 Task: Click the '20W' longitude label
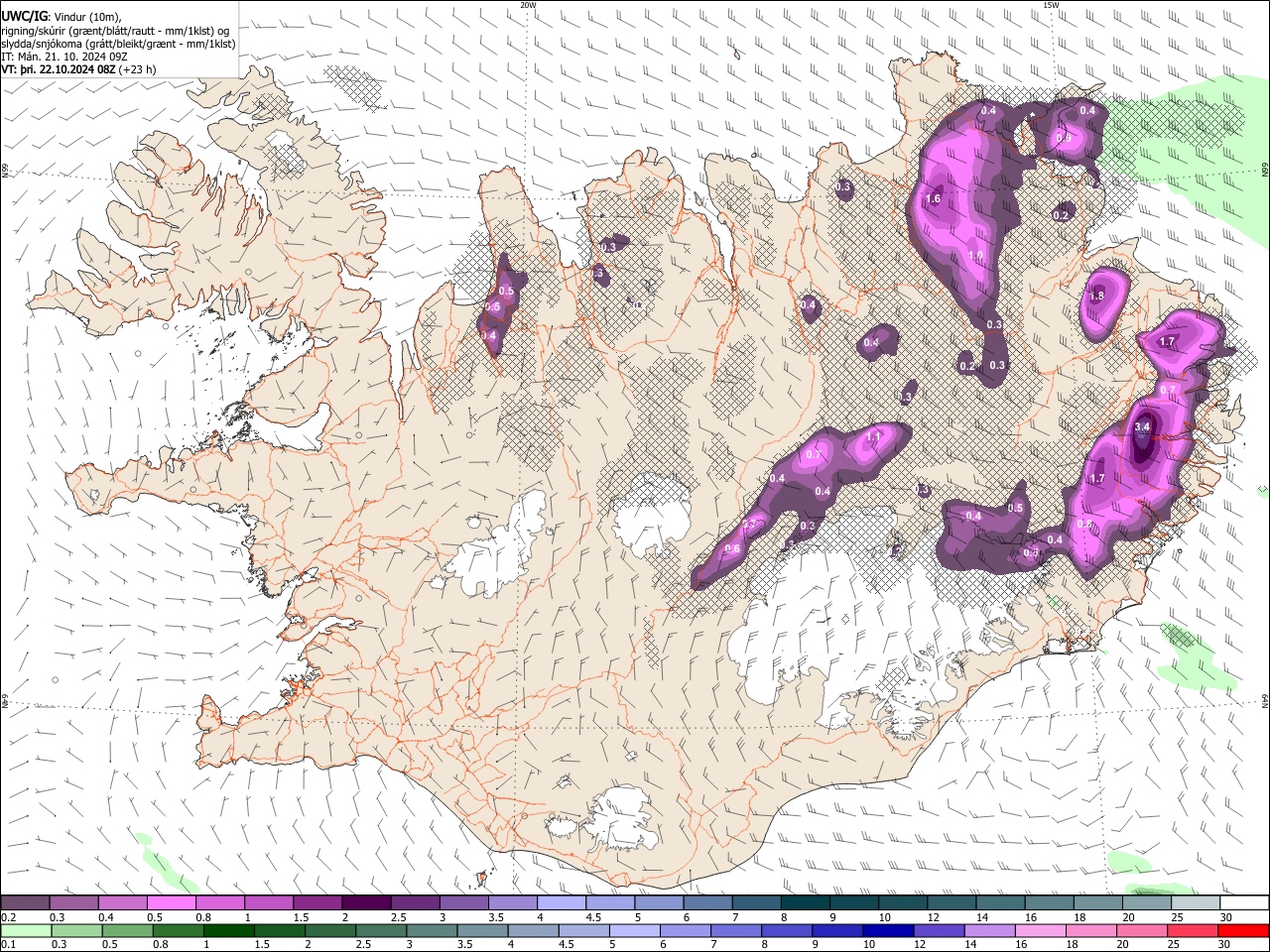(x=528, y=5)
